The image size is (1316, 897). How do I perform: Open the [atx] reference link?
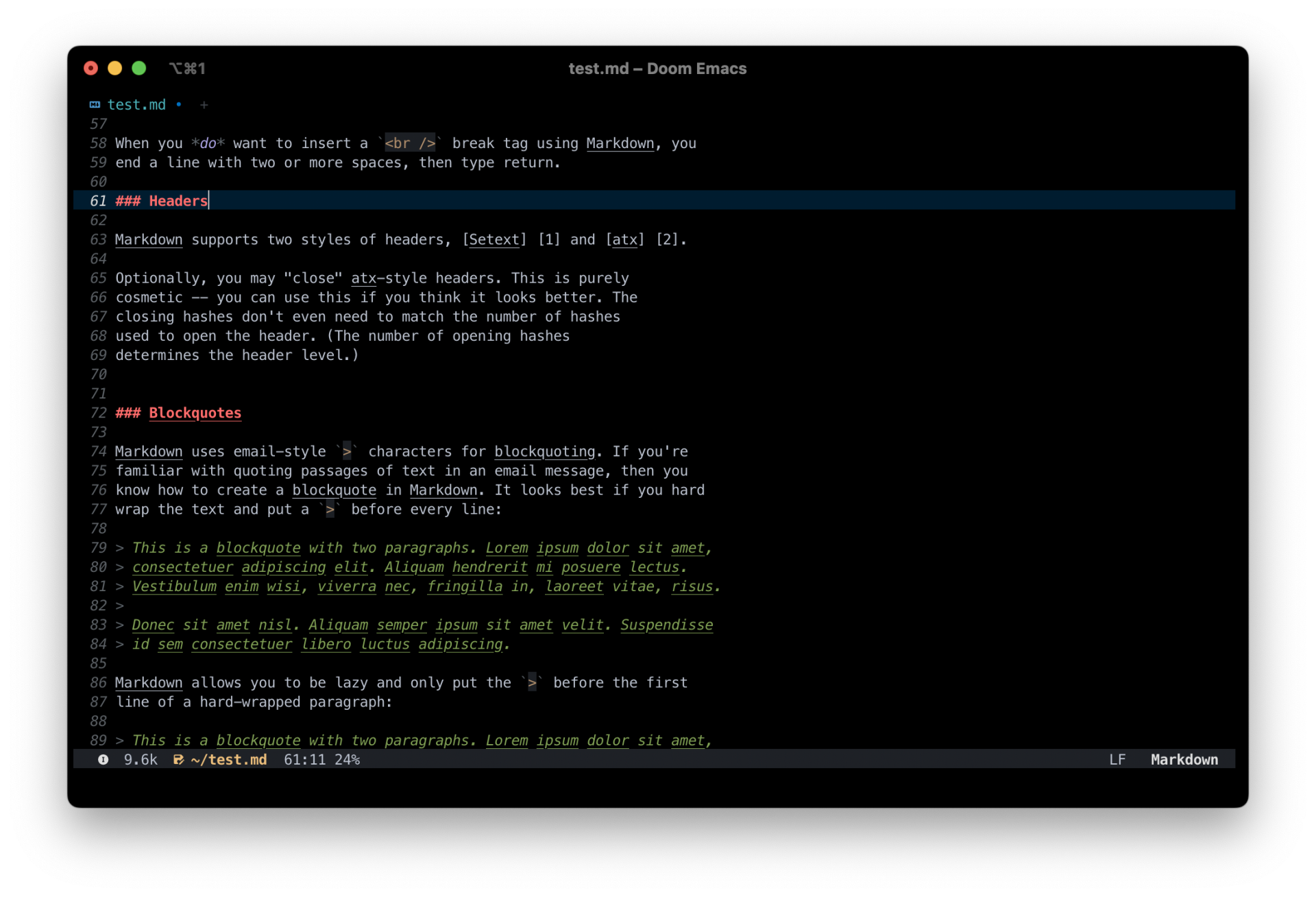click(624, 239)
